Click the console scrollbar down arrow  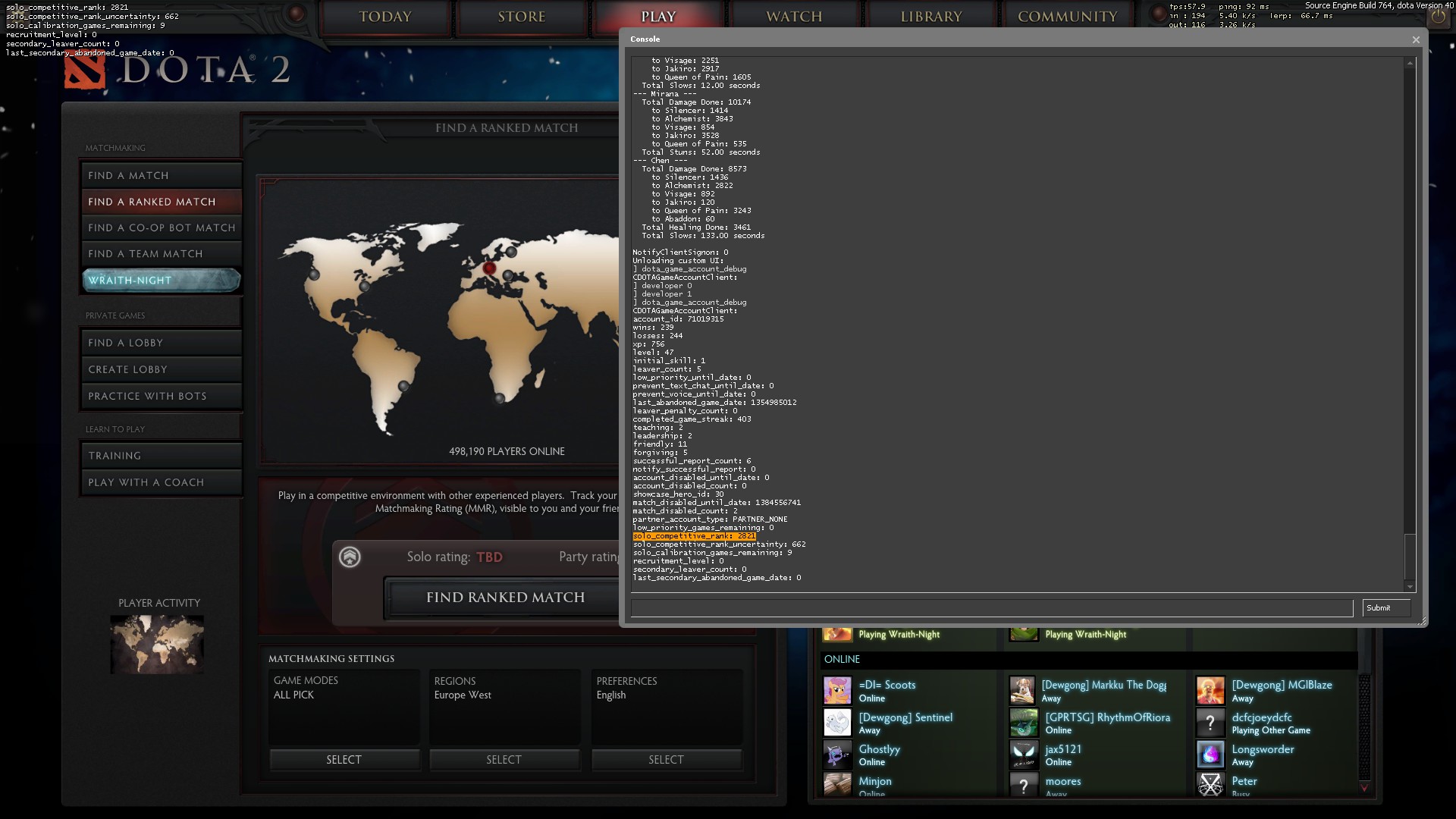(x=1410, y=586)
